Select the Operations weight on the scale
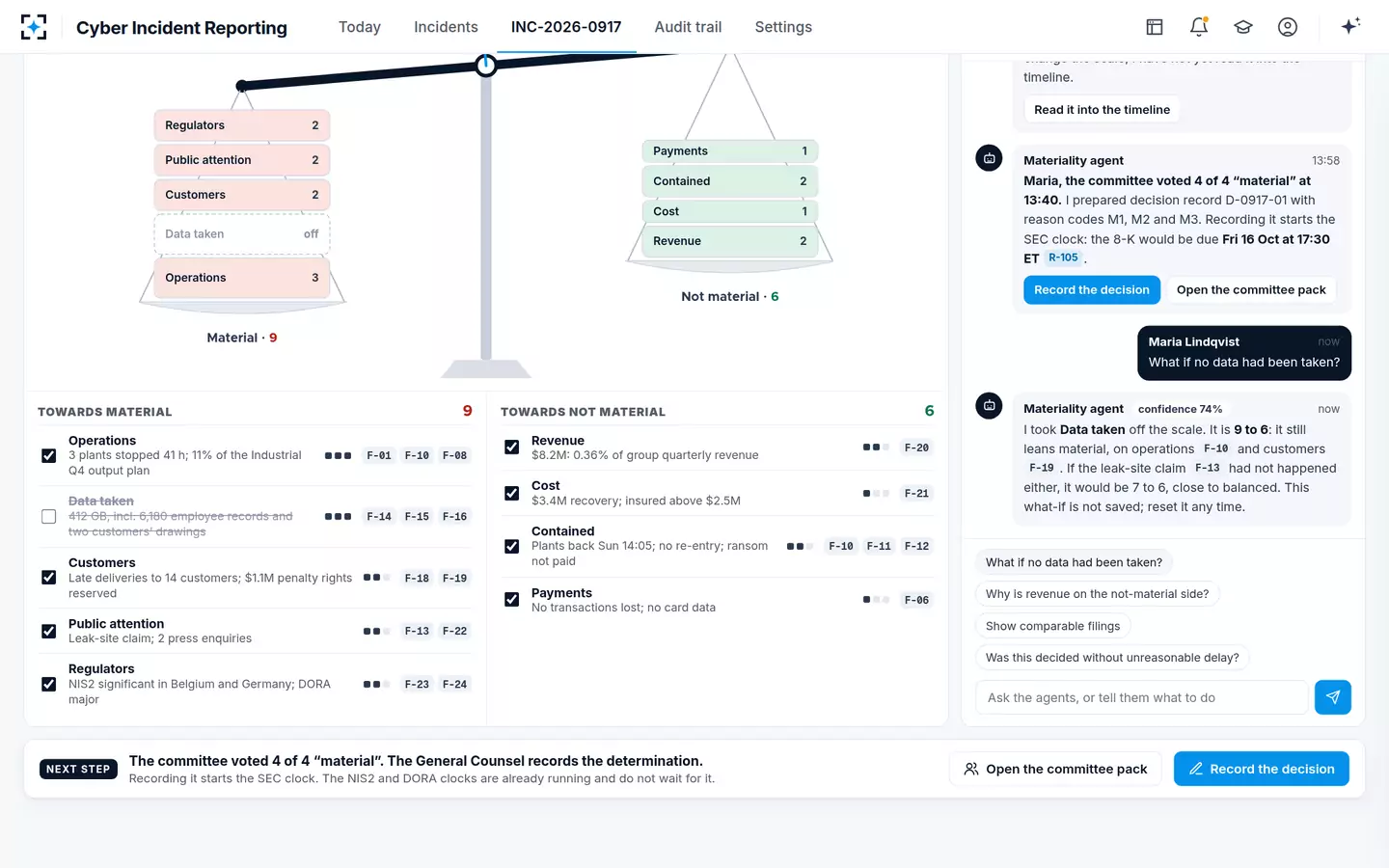The image size is (1389, 868). [242, 278]
